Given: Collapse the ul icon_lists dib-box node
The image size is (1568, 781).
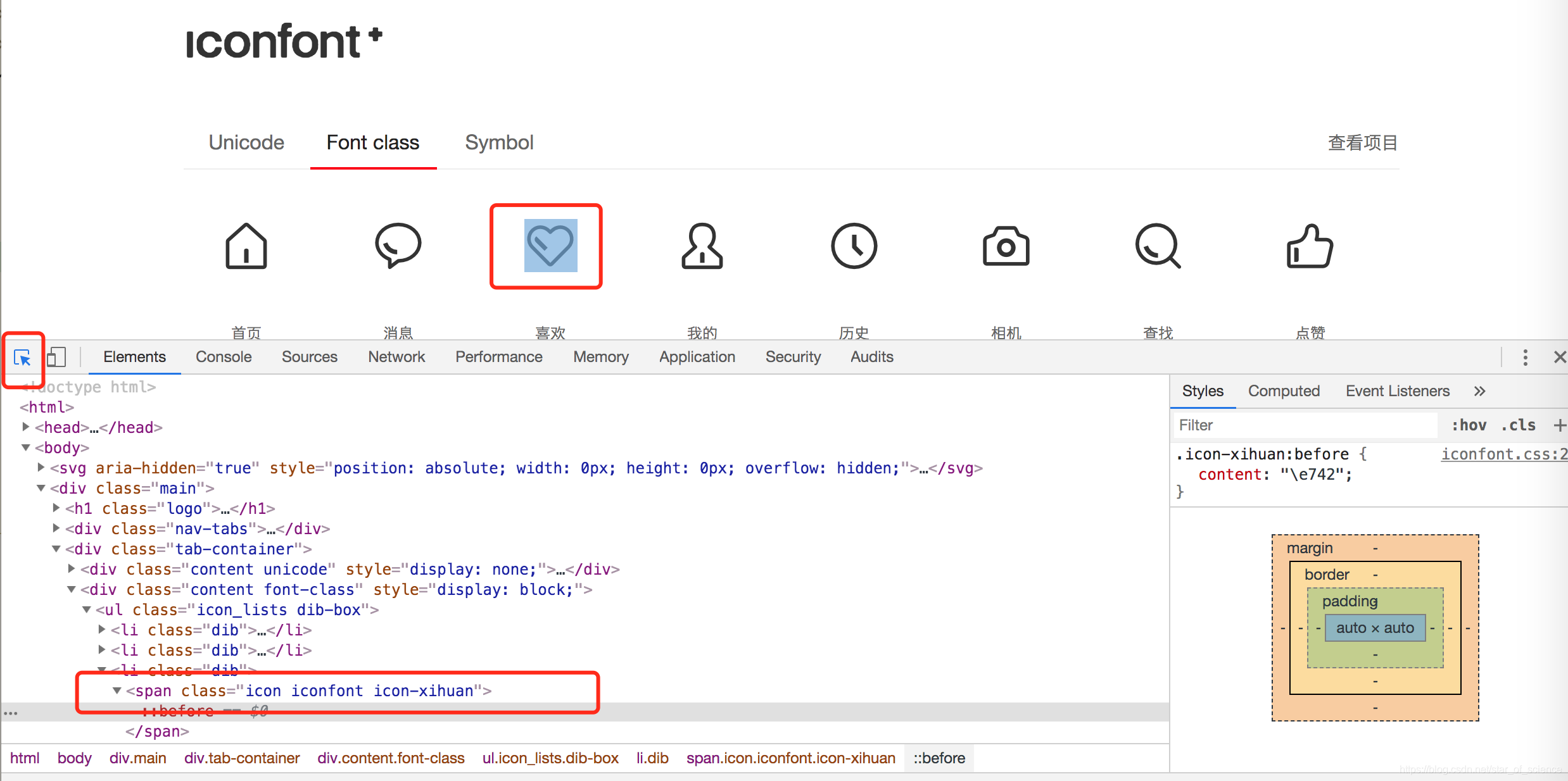Looking at the screenshot, I should tap(87, 609).
